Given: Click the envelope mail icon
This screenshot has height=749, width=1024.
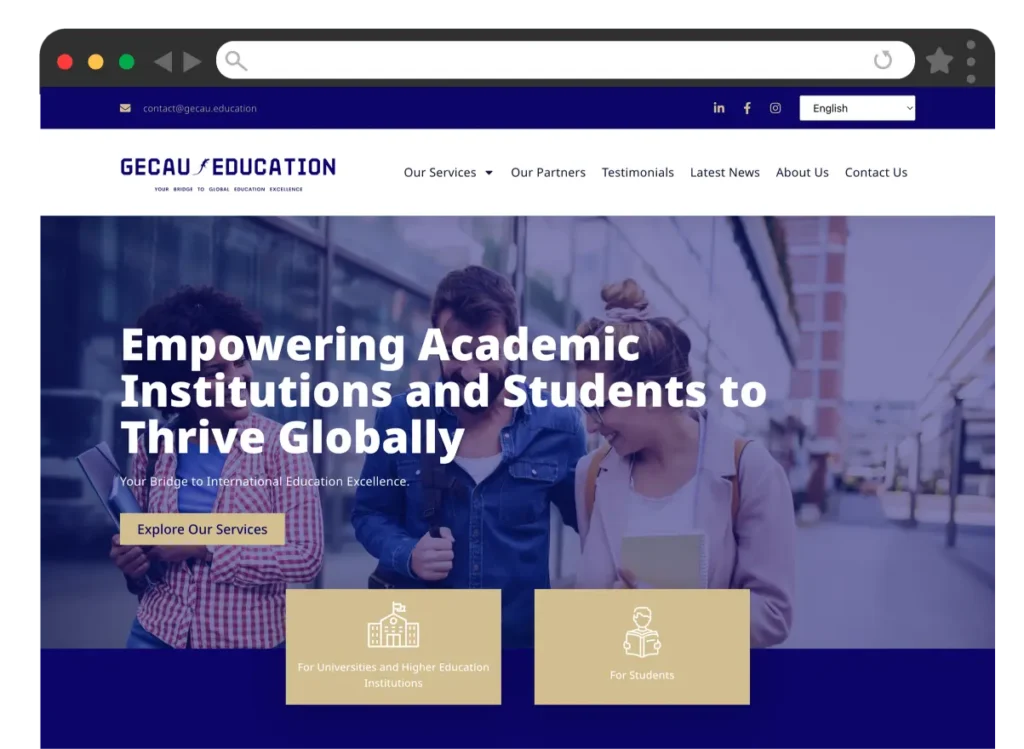Looking at the screenshot, I should tap(125, 108).
